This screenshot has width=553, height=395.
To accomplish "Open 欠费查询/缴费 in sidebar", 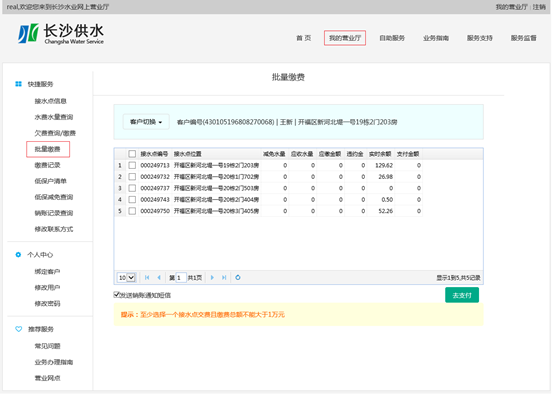I will coord(55,133).
